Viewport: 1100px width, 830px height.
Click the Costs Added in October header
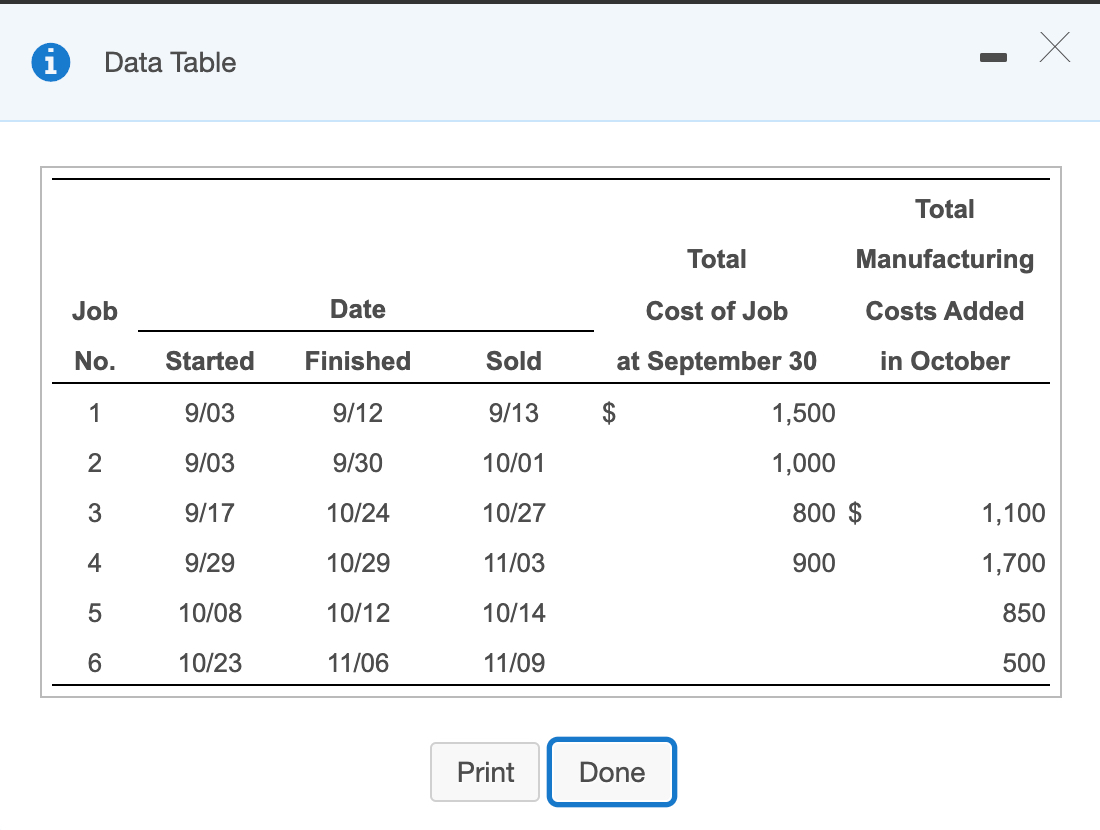pyautogui.click(x=944, y=285)
